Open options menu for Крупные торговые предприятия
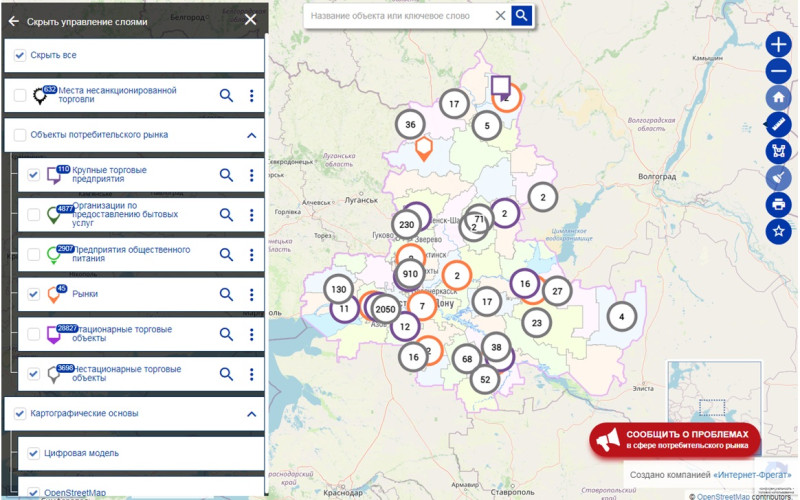This screenshot has height=500, width=800. pyautogui.click(x=251, y=175)
